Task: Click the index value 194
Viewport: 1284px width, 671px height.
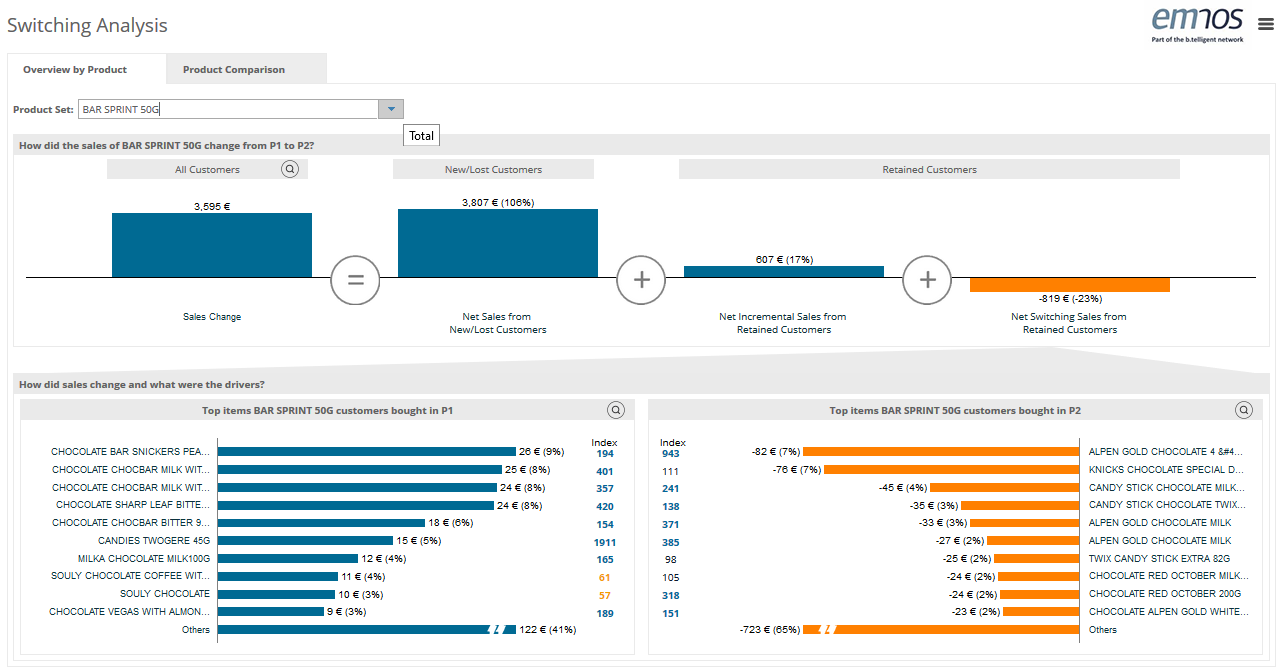Action: click(605, 454)
